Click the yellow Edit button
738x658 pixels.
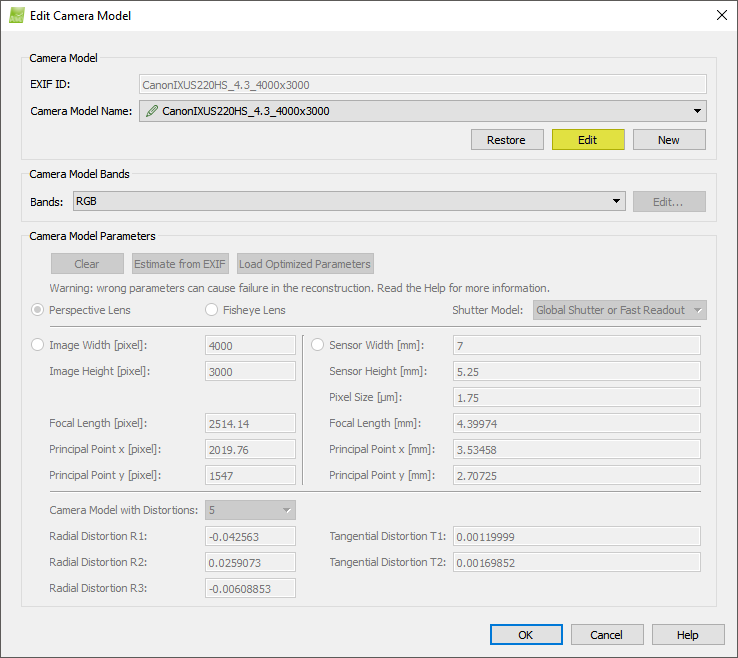point(588,140)
